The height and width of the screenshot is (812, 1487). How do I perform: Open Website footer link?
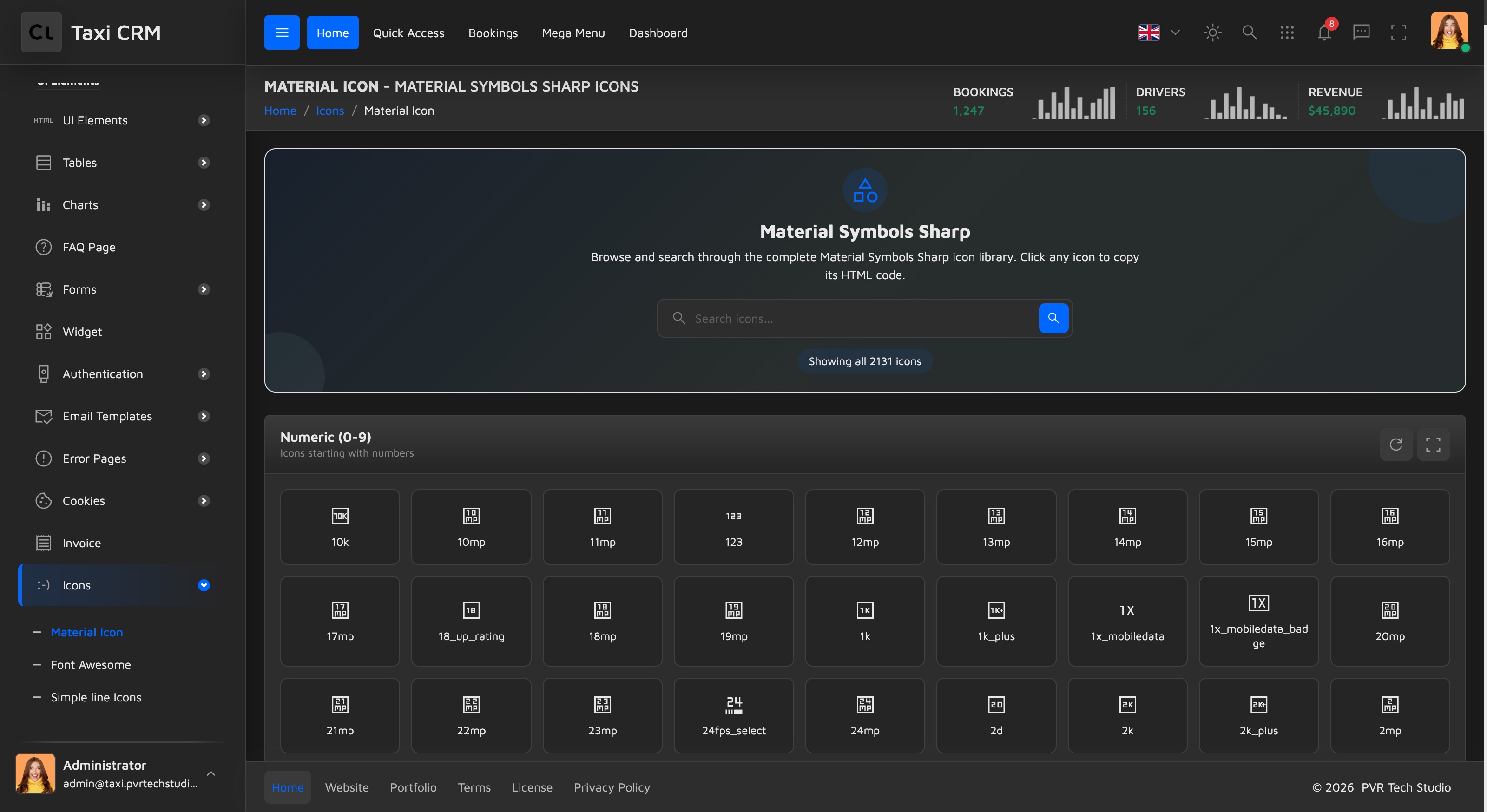(x=347, y=787)
